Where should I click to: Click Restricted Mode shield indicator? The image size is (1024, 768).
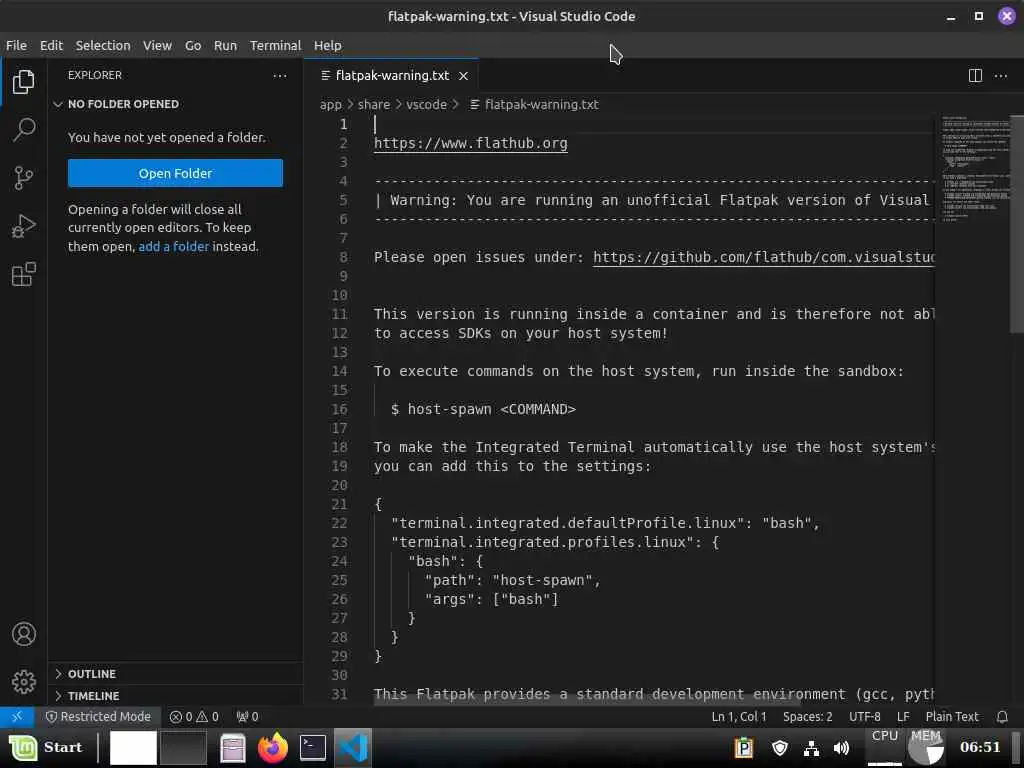(98, 716)
